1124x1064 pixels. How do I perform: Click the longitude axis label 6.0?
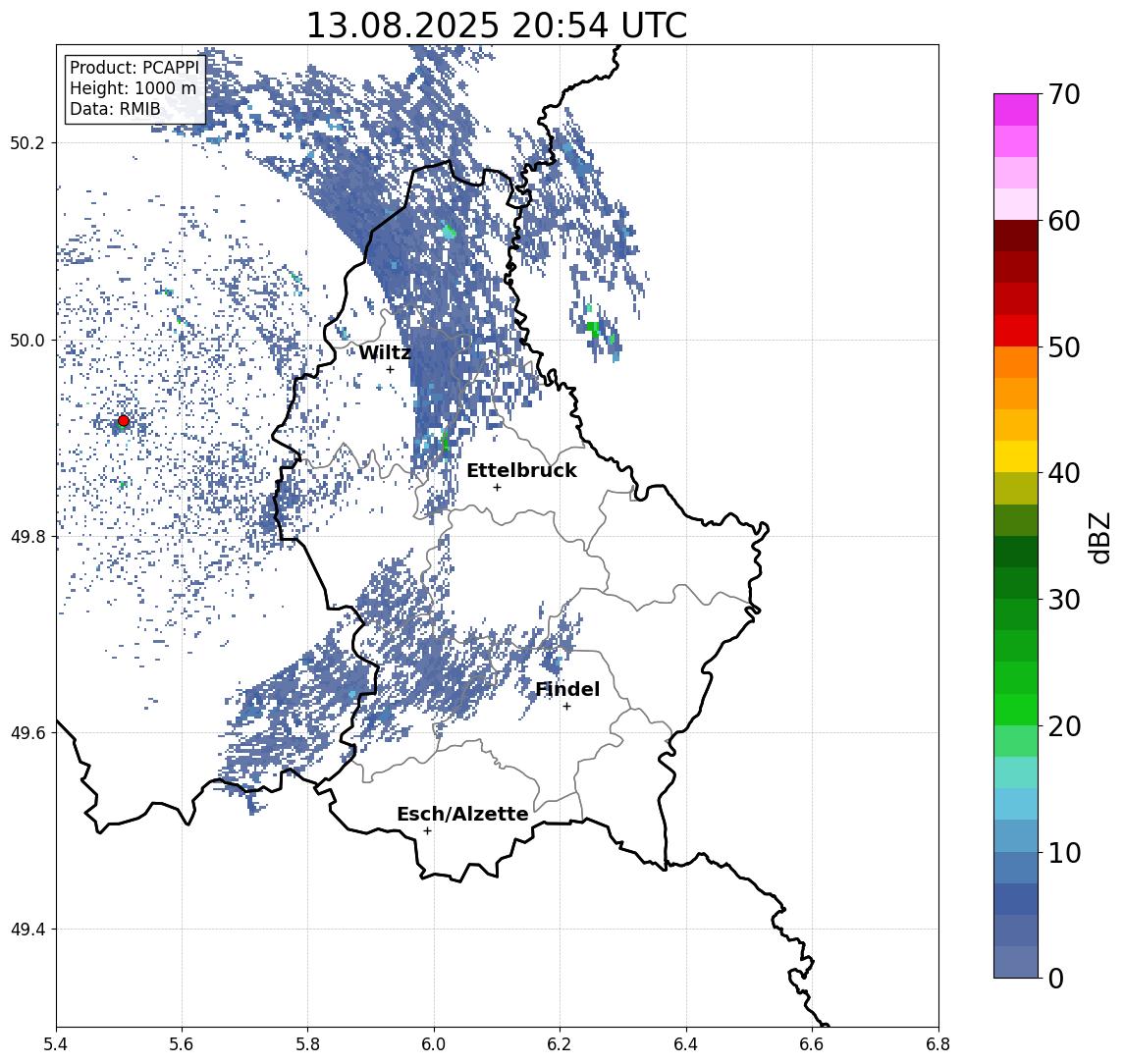(434, 1044)
